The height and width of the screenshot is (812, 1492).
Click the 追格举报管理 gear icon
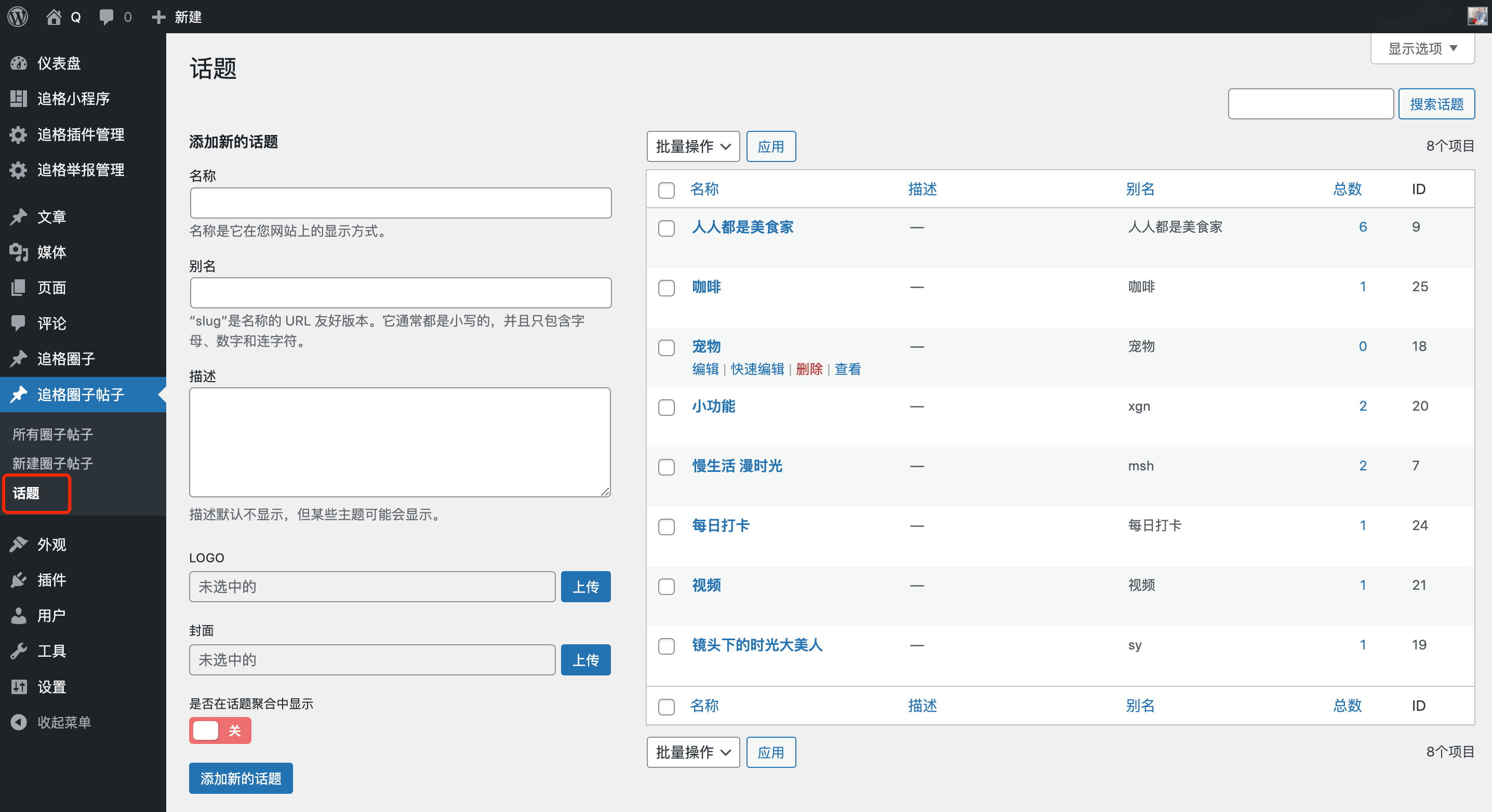pyautogui.click(x=19, y=170)
